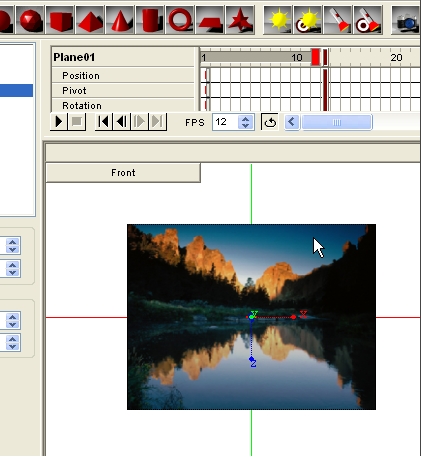421x457 pixels.
Task: Create a flat plane primitive
Action: [x=210, y=20]
